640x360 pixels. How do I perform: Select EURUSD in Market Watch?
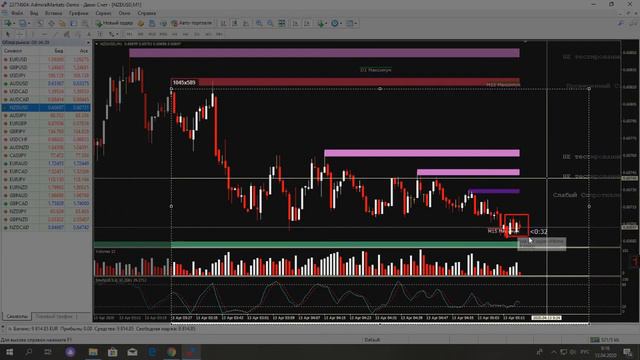[46, 59]
